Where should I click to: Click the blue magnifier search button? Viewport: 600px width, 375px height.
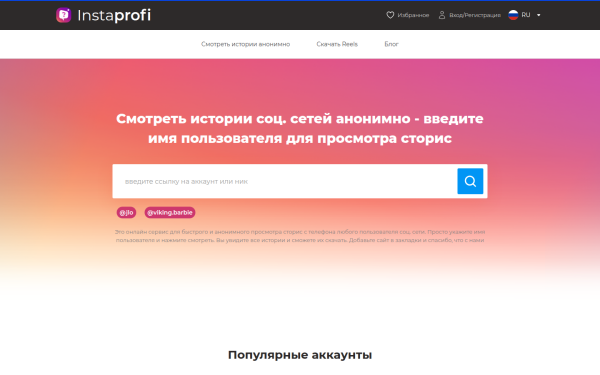click(x=470, y=181)
